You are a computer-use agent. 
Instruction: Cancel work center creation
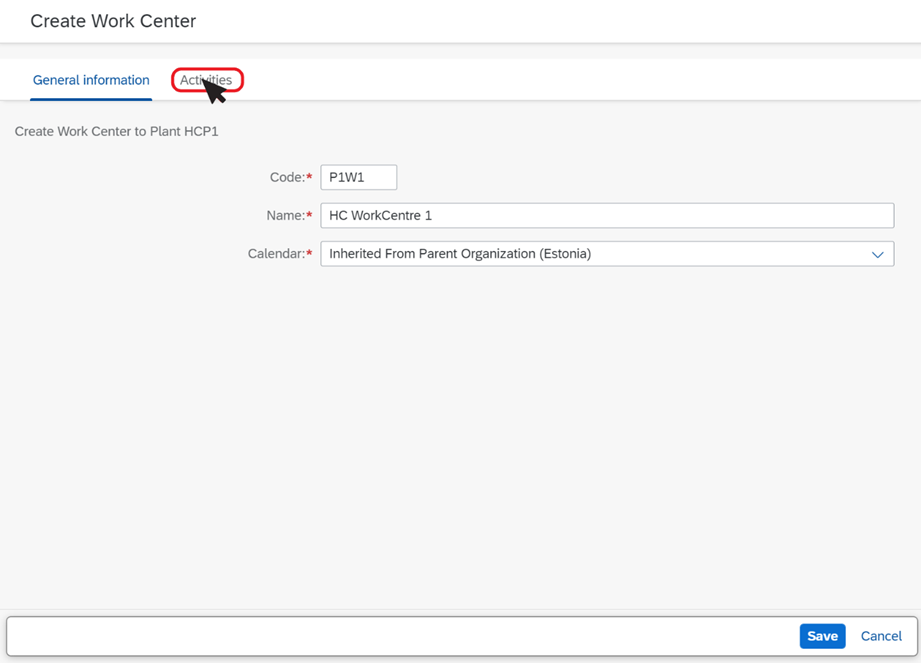coord(881,636)
